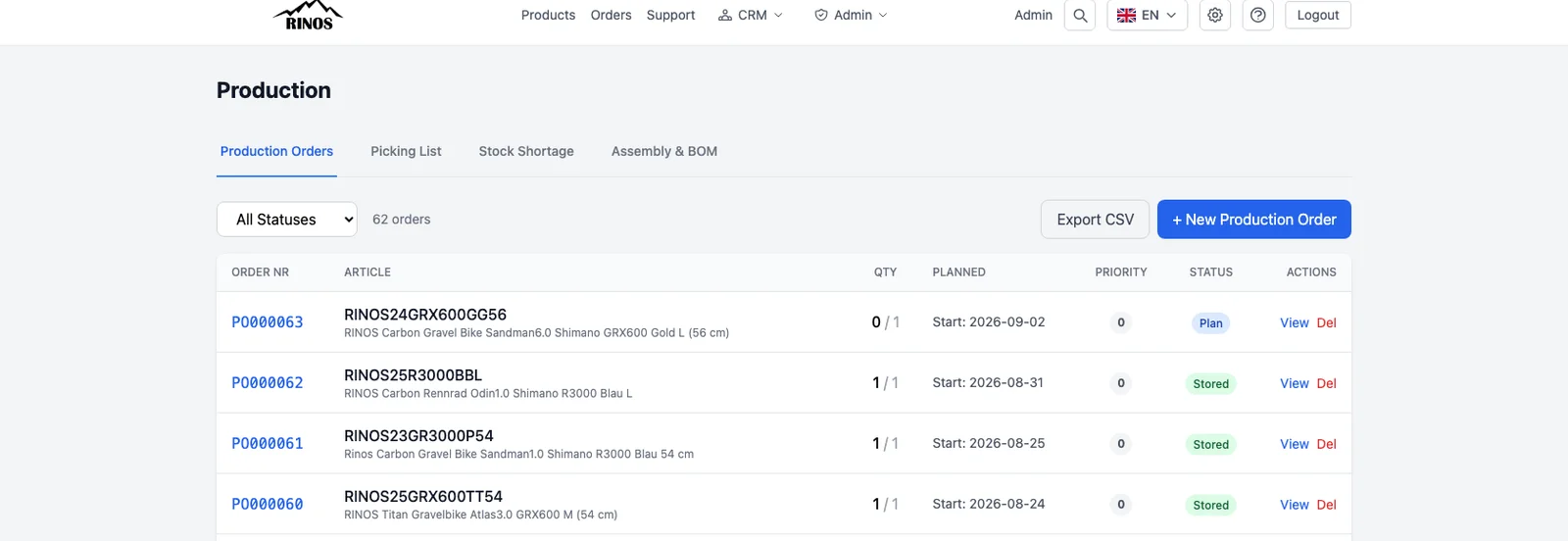The image size is (1568, 541).
Task: Click the Sandman6.0 Gold L description text
Action: [x=536, y=333]
